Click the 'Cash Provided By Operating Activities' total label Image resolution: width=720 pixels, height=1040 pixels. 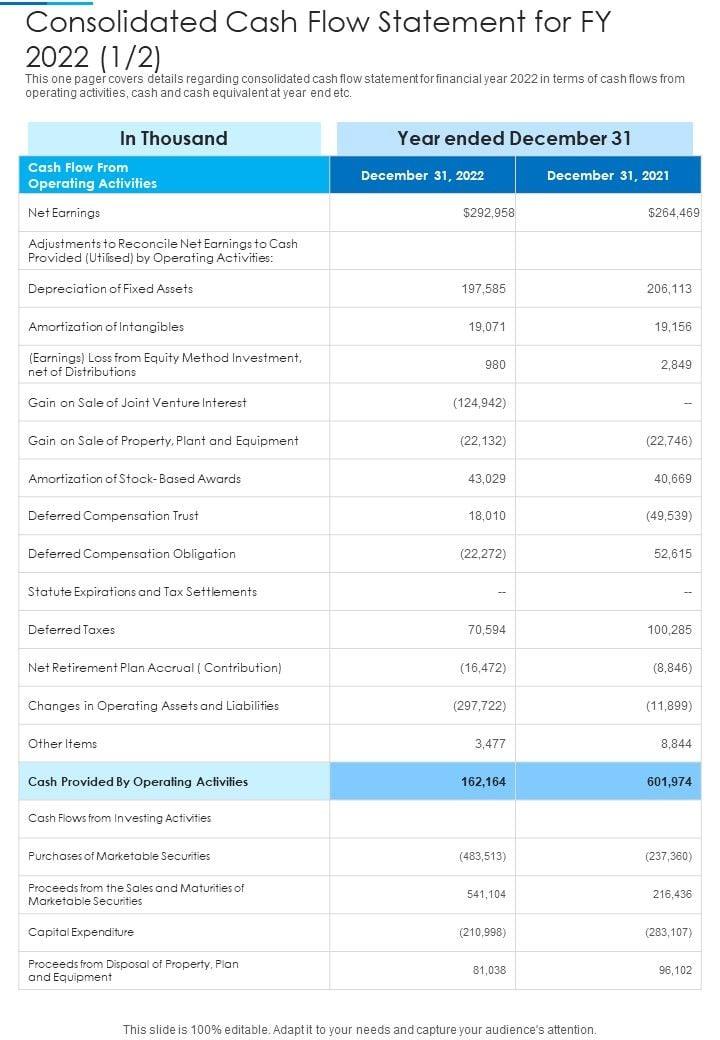point(138,782)
